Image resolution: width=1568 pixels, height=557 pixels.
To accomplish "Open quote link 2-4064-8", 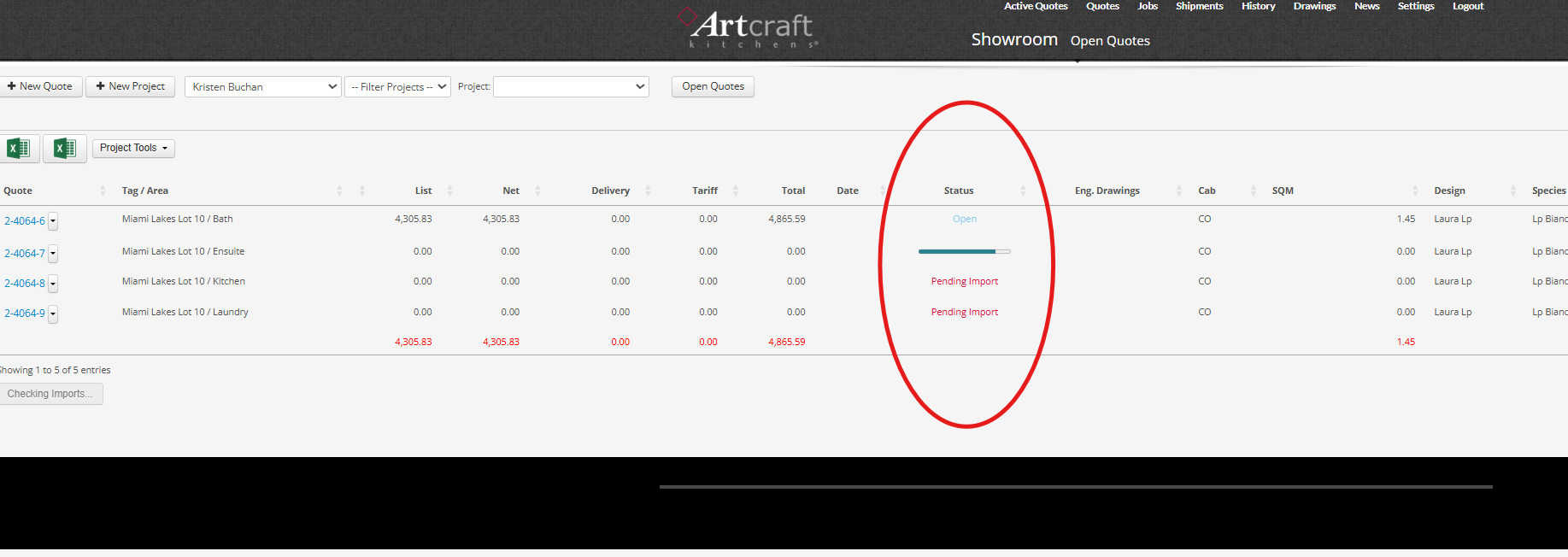I will (24, 284).
